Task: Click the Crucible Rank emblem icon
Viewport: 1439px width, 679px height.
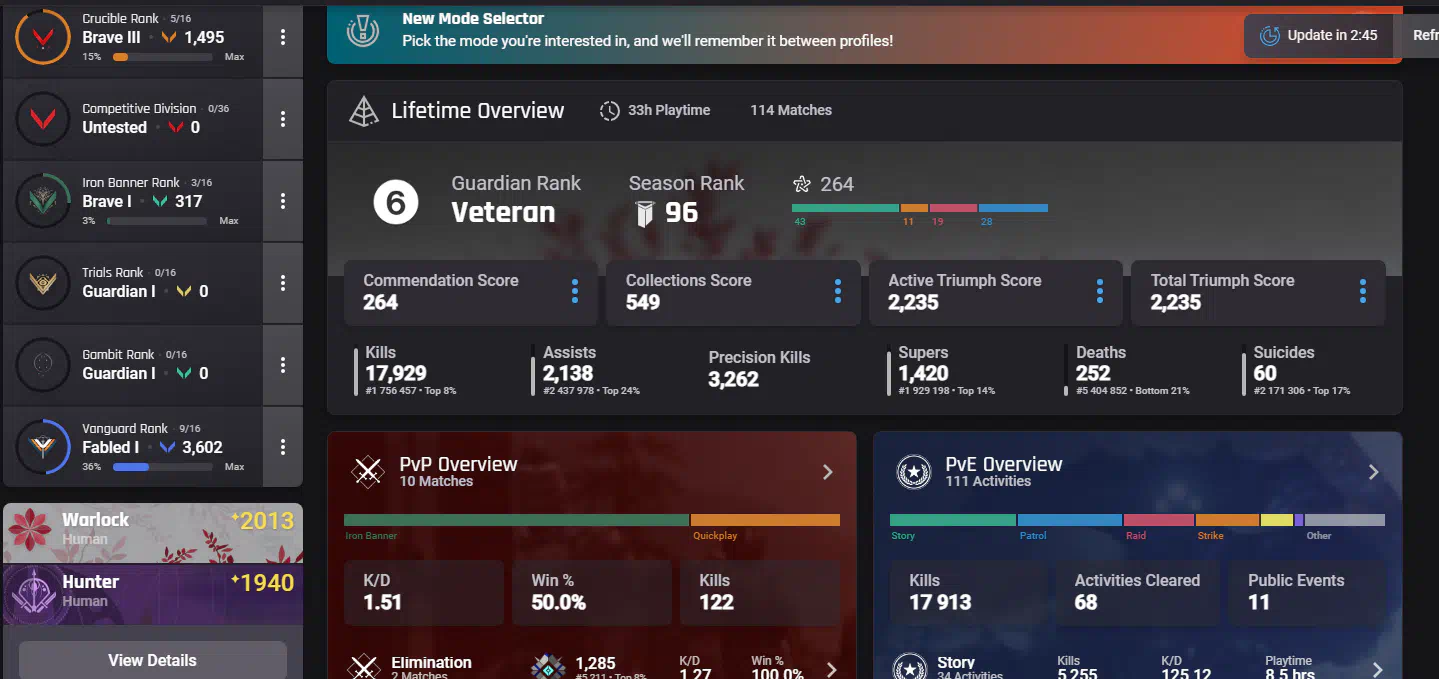Action: (x=43, y=37)
